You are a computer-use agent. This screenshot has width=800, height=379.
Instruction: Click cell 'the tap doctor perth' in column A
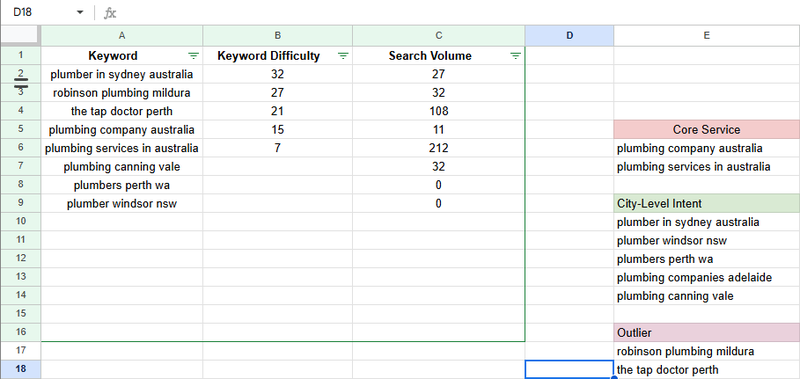point(122,111)
